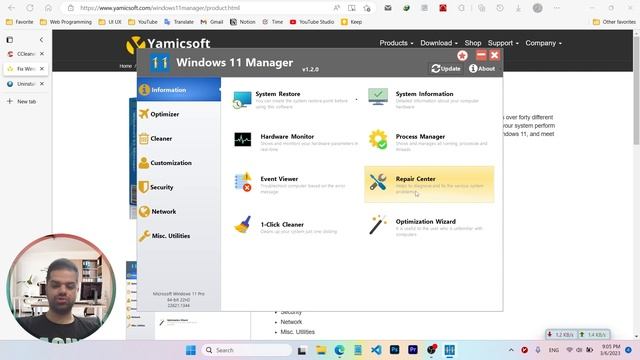Click Update button in Windows 11 Manager

[x=446, y=69]
